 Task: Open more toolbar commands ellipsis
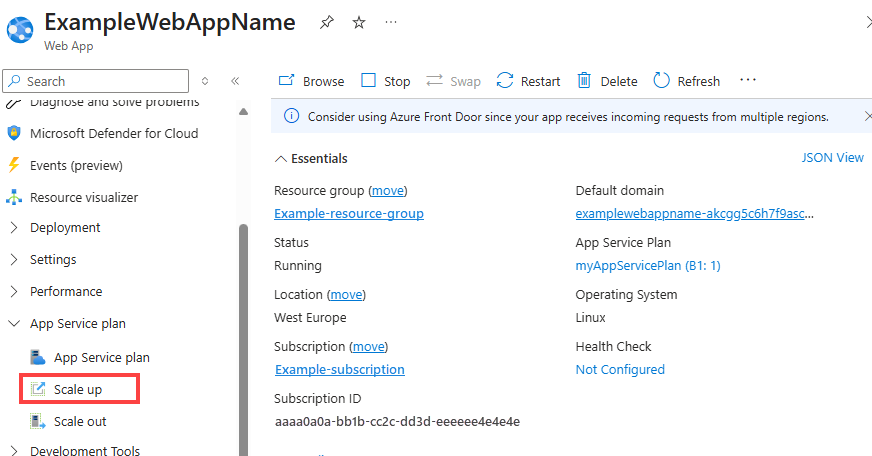pyautogui.click(x=748, y=81)
